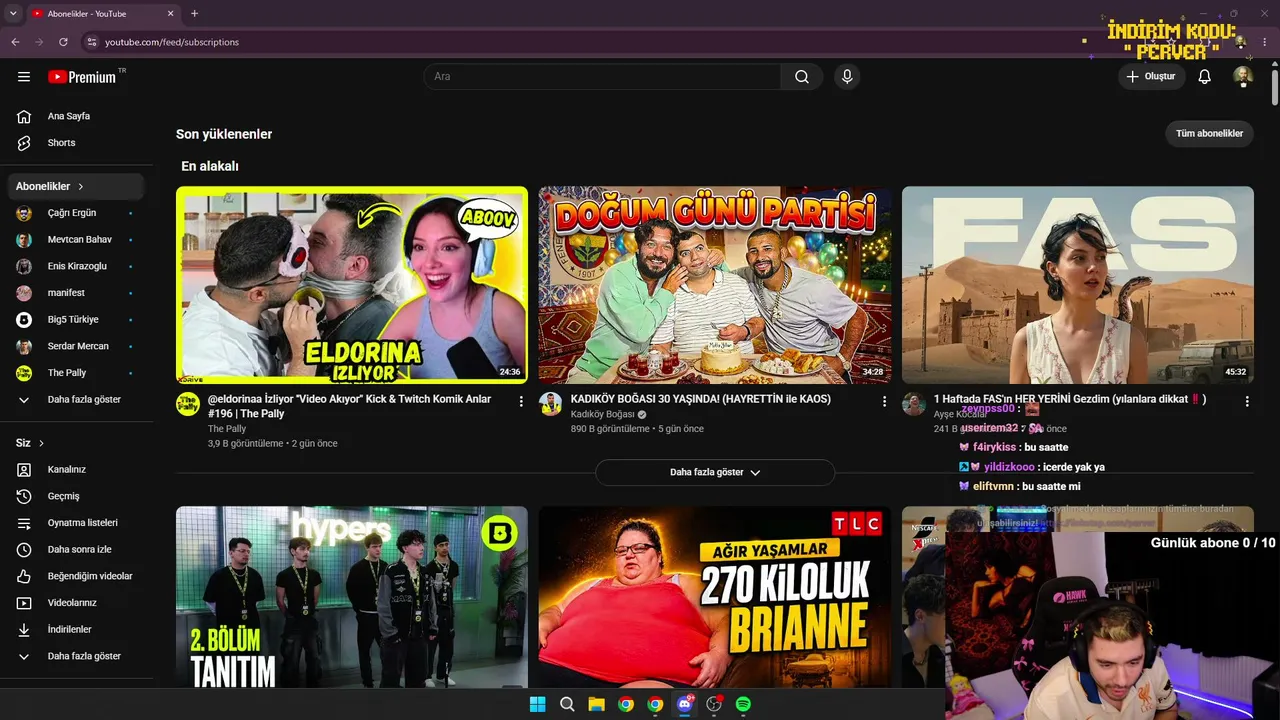Start voice search with the microphone

847,77
